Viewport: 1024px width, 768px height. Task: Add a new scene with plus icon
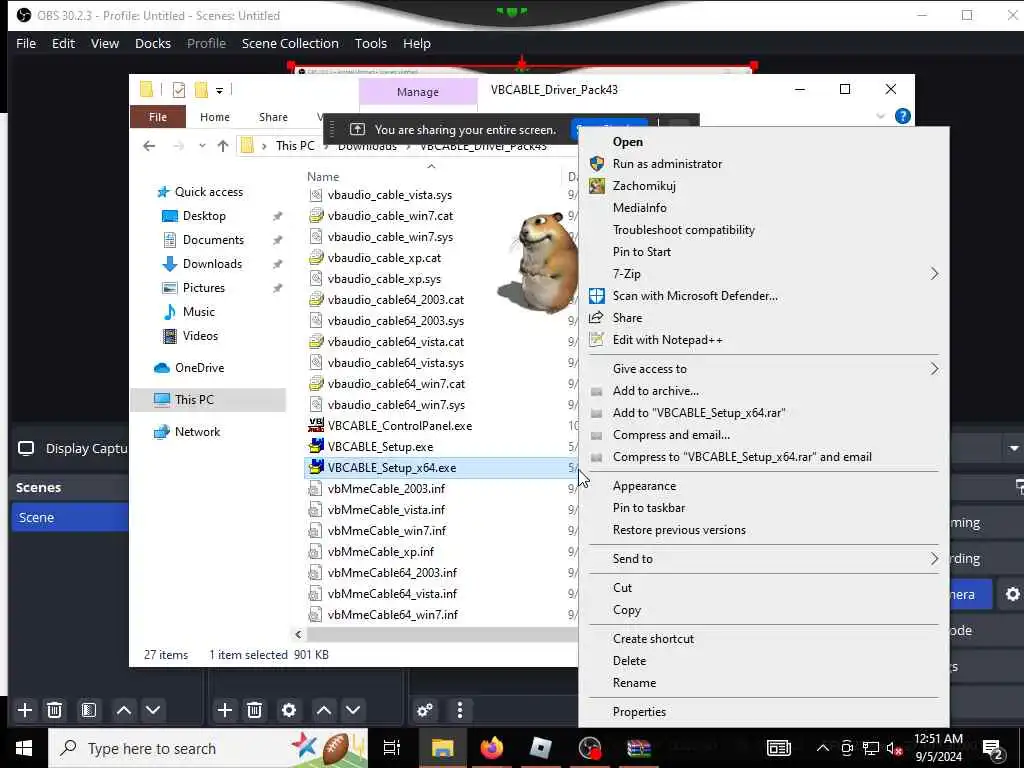(x=25, y=710)
